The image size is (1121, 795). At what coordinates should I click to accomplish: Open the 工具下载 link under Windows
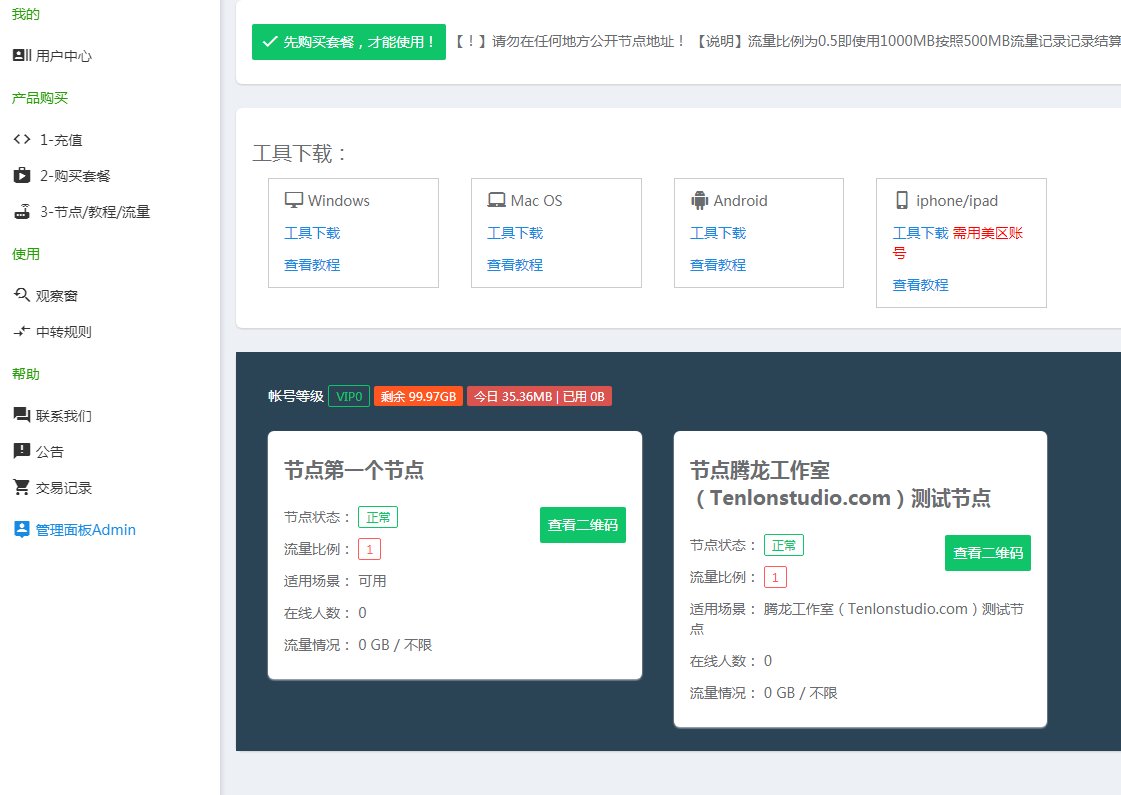[312, 231]
